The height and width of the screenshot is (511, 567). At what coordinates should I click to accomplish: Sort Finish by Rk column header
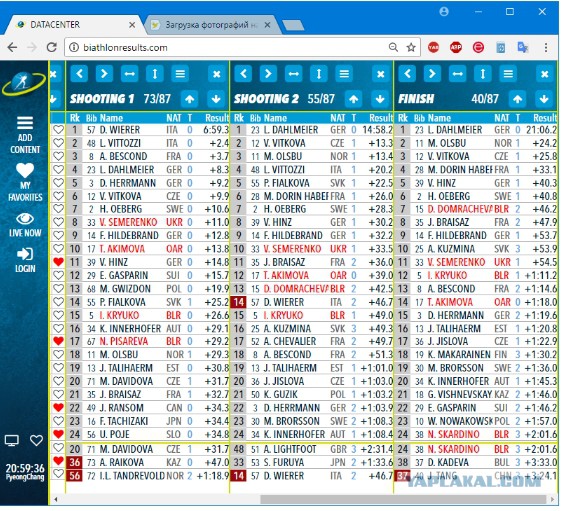(x=402, y=118)
